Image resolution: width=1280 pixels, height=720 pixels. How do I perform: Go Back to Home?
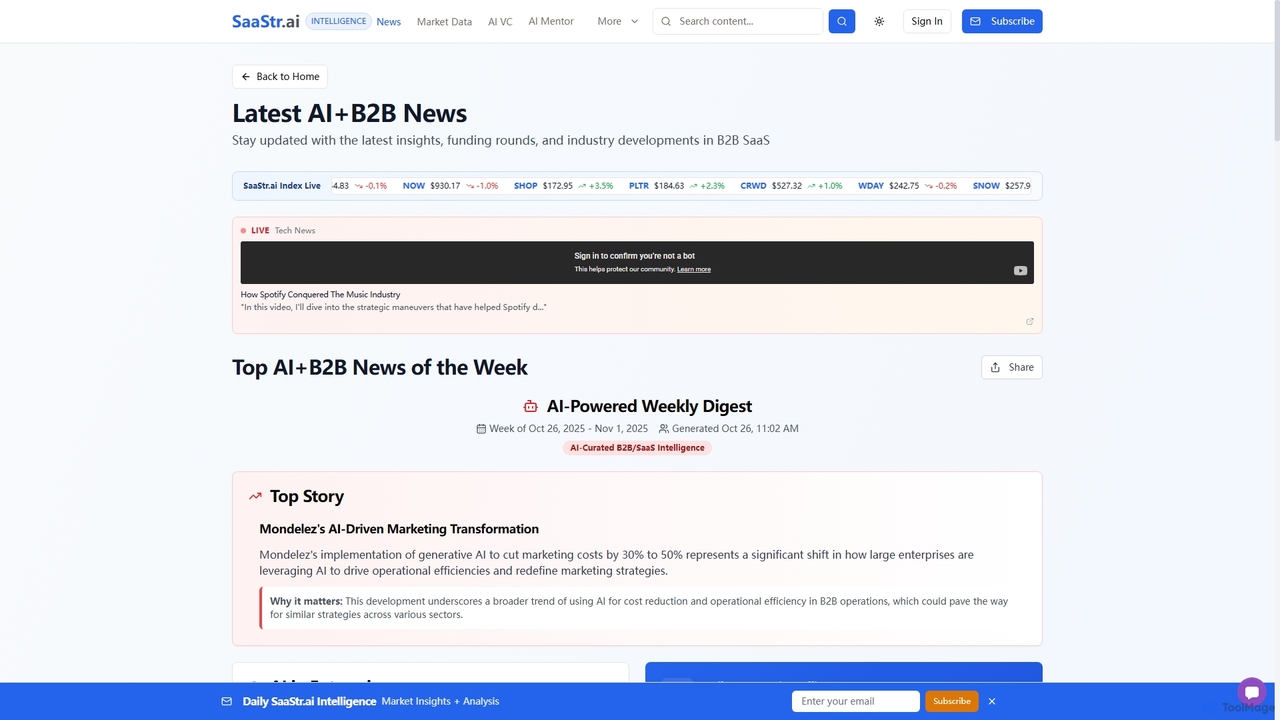click(280, 77)
